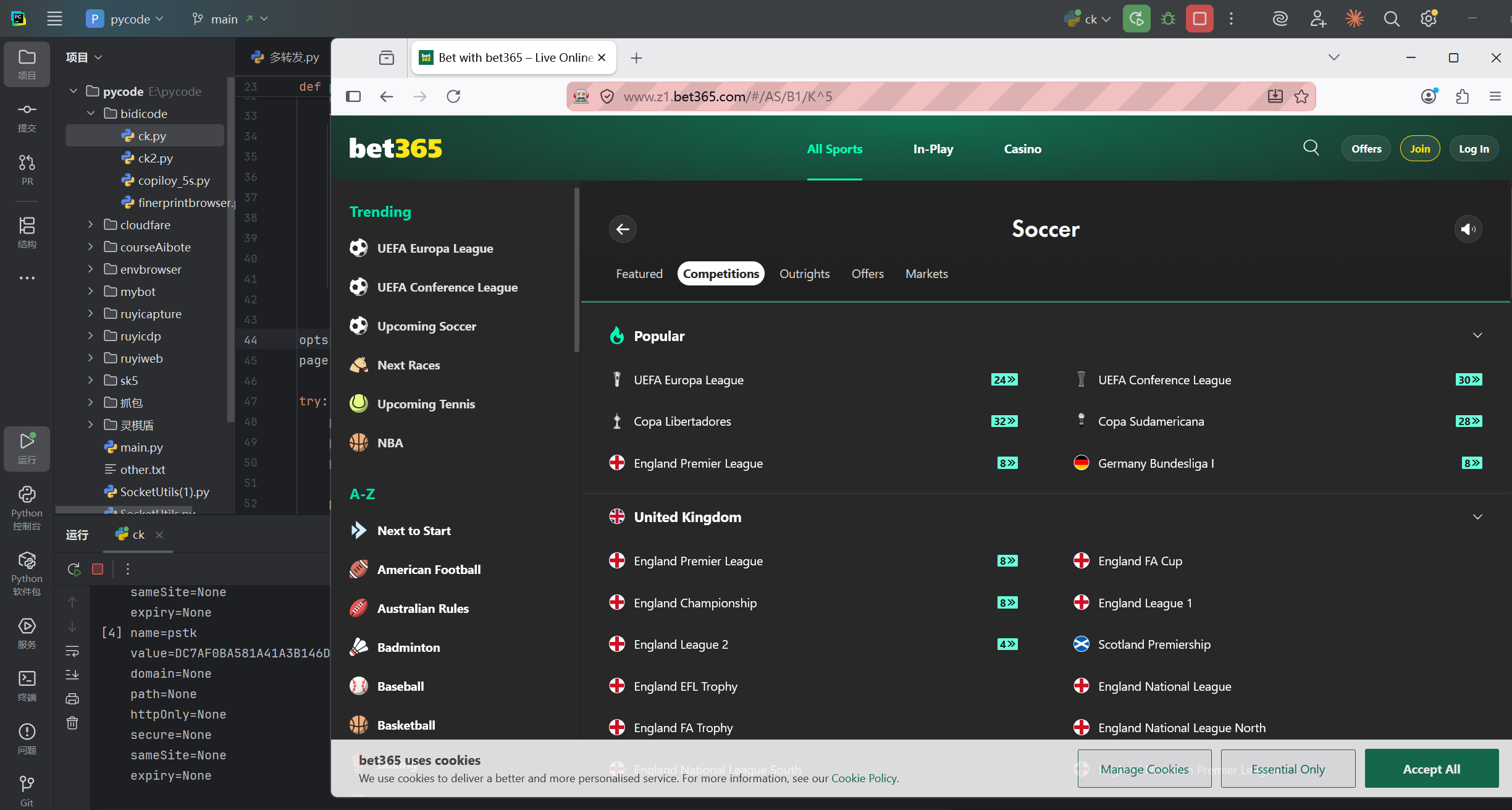Viewport: 1512px width, 810px height.
Task: Open UEFA Europa League in Trending list
Action: 435,248
